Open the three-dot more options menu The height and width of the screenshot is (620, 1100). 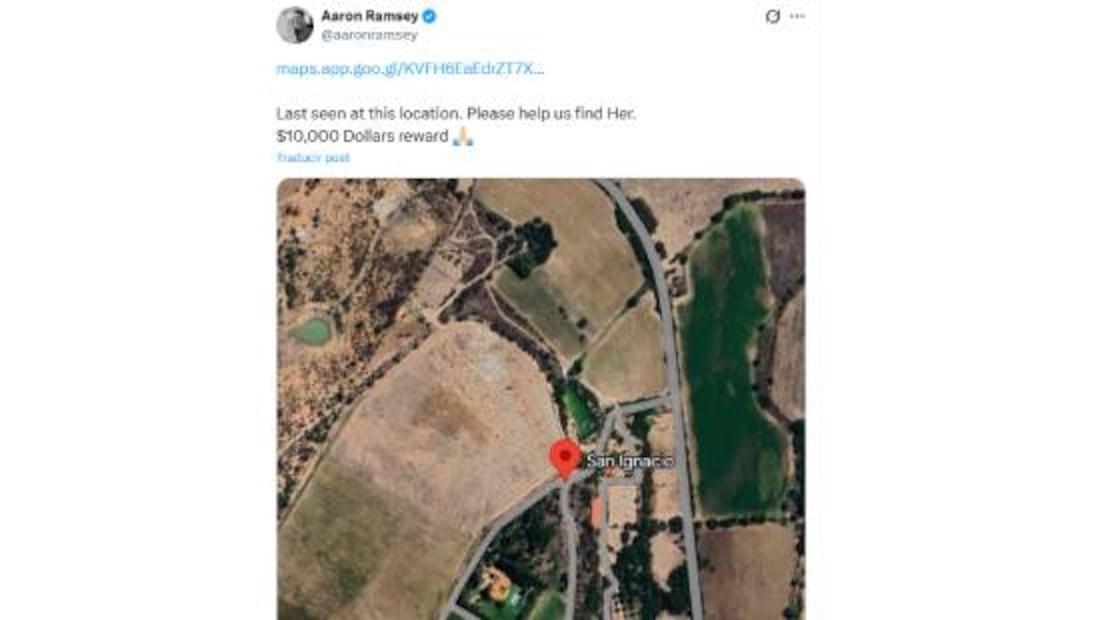797,17
